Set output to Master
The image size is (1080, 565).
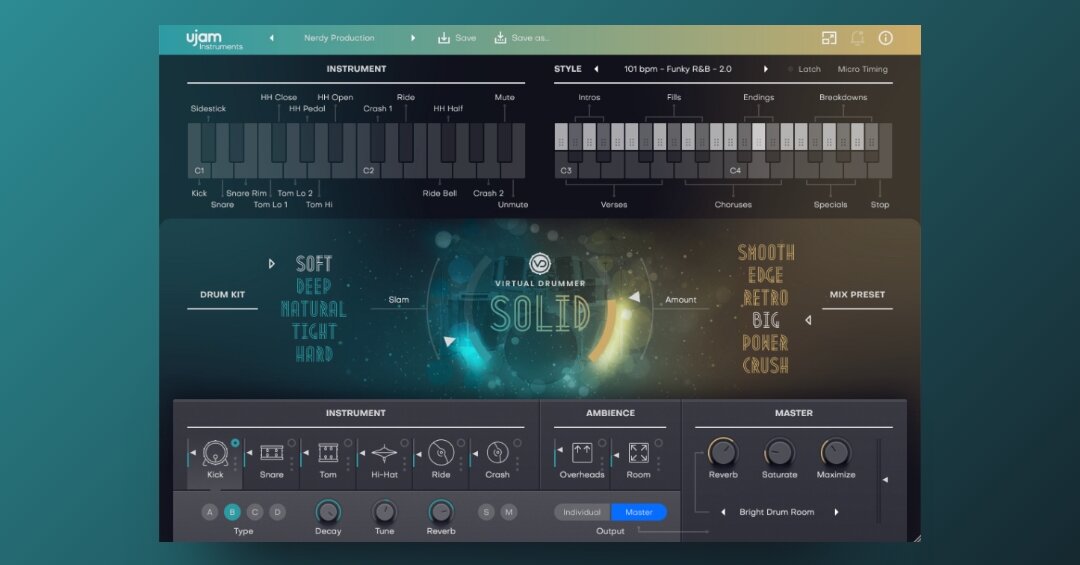point(638,512)
